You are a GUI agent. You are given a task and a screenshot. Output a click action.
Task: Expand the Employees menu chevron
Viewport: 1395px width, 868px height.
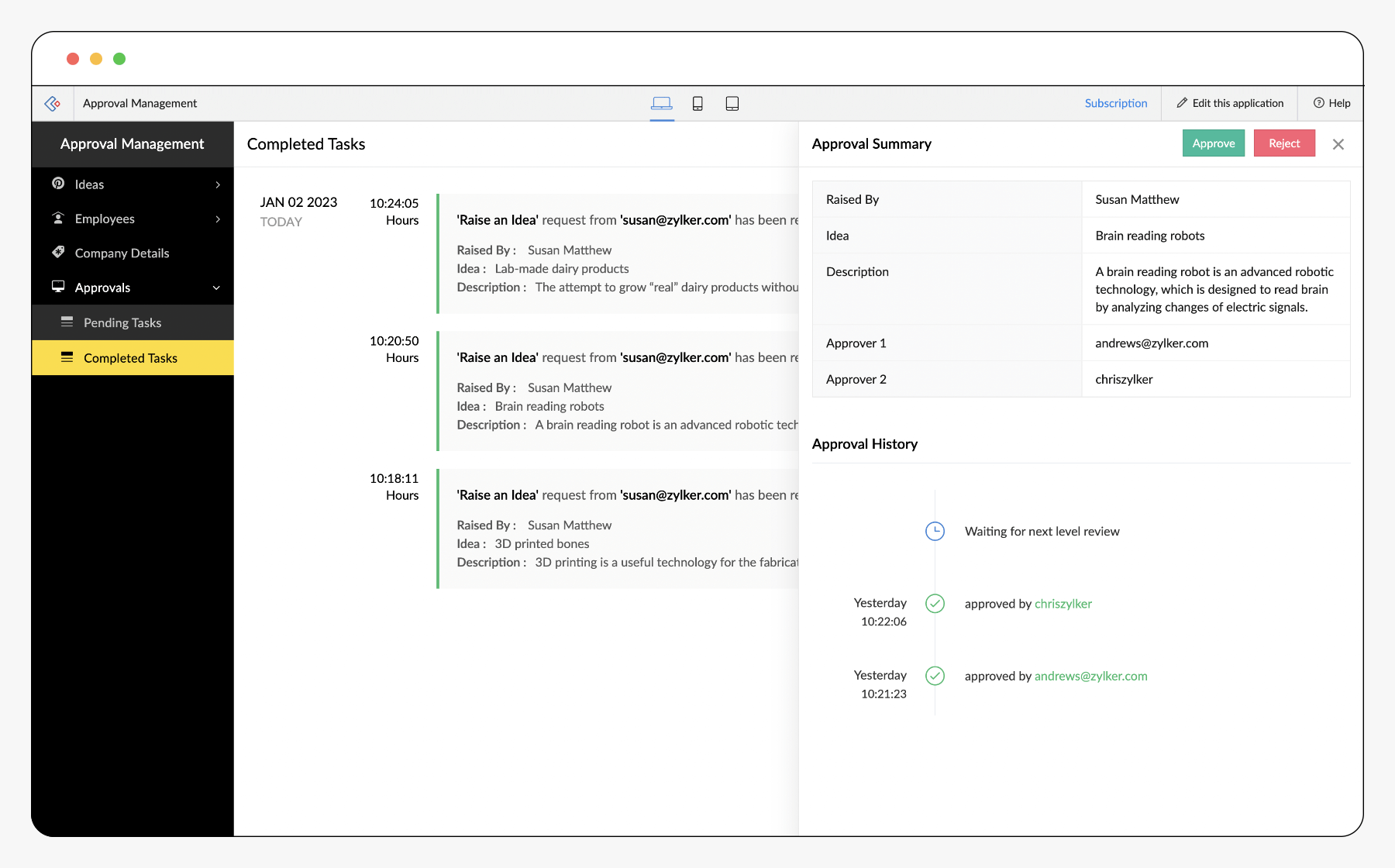click(218, 219)
